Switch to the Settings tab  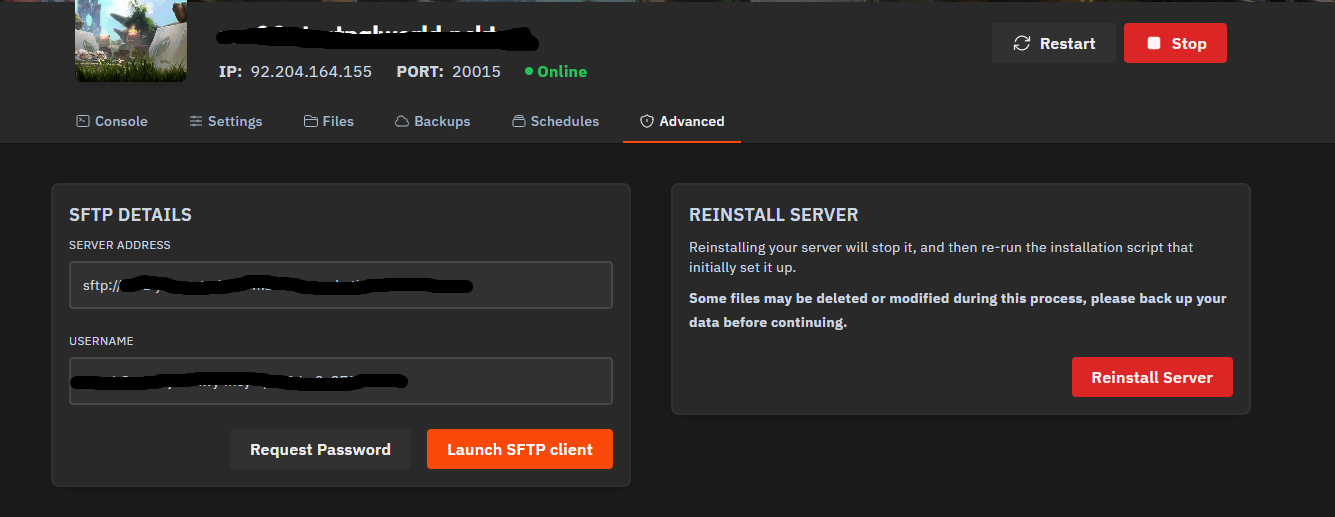pyautogui.click(x=226, y=121)
